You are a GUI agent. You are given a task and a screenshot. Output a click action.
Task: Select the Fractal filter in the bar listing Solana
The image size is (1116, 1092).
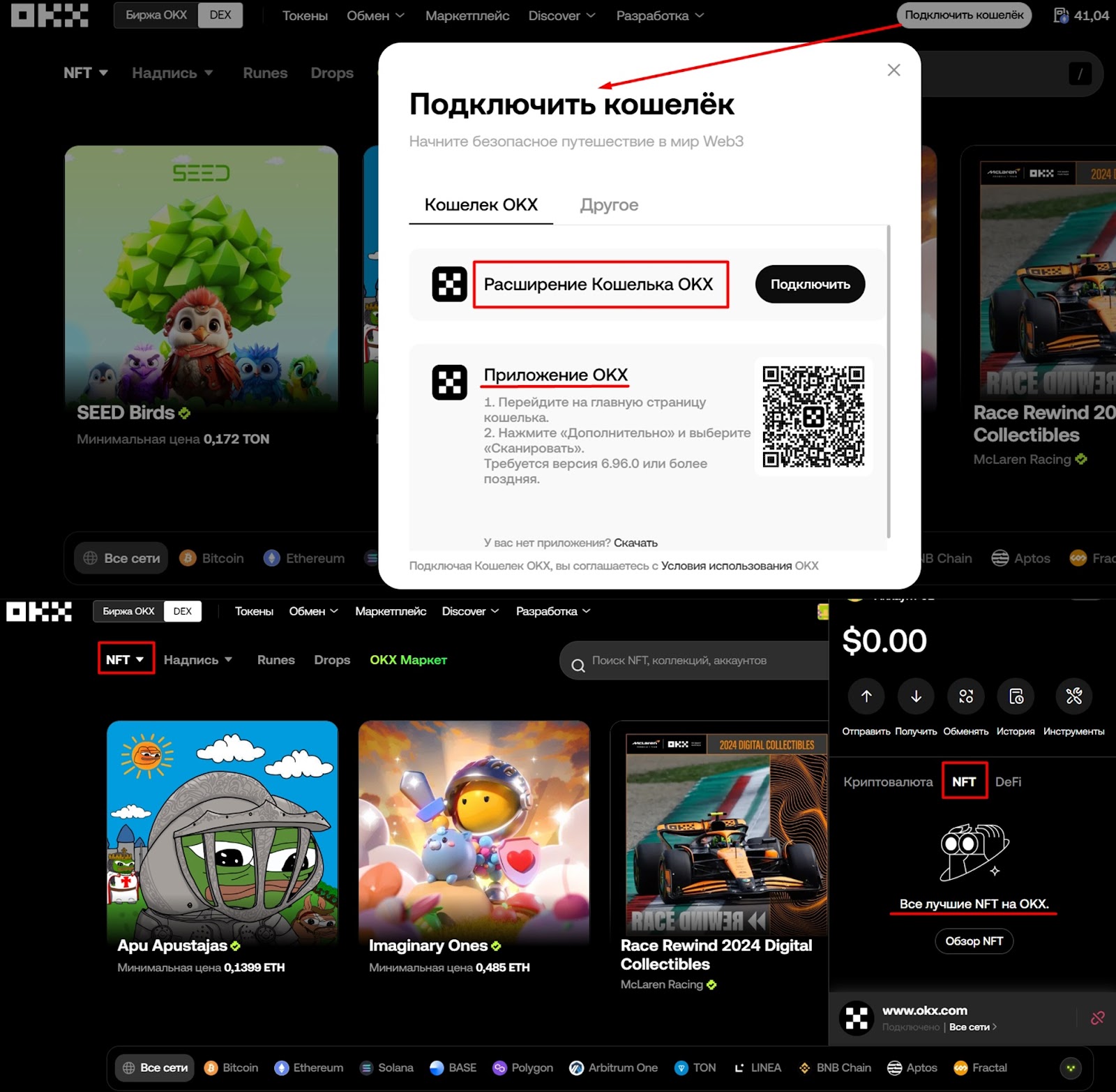click(x=981, y=1068)
